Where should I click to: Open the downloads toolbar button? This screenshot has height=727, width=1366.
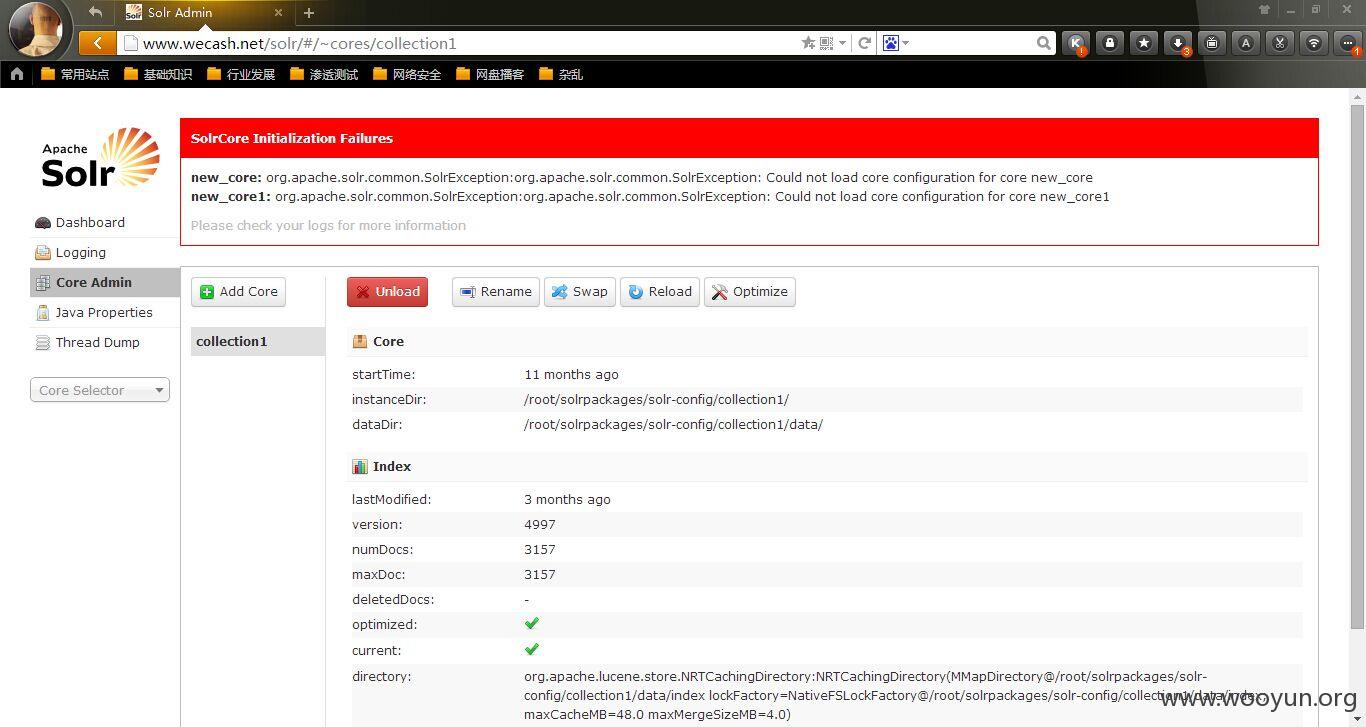click(x=1178, y=43)
